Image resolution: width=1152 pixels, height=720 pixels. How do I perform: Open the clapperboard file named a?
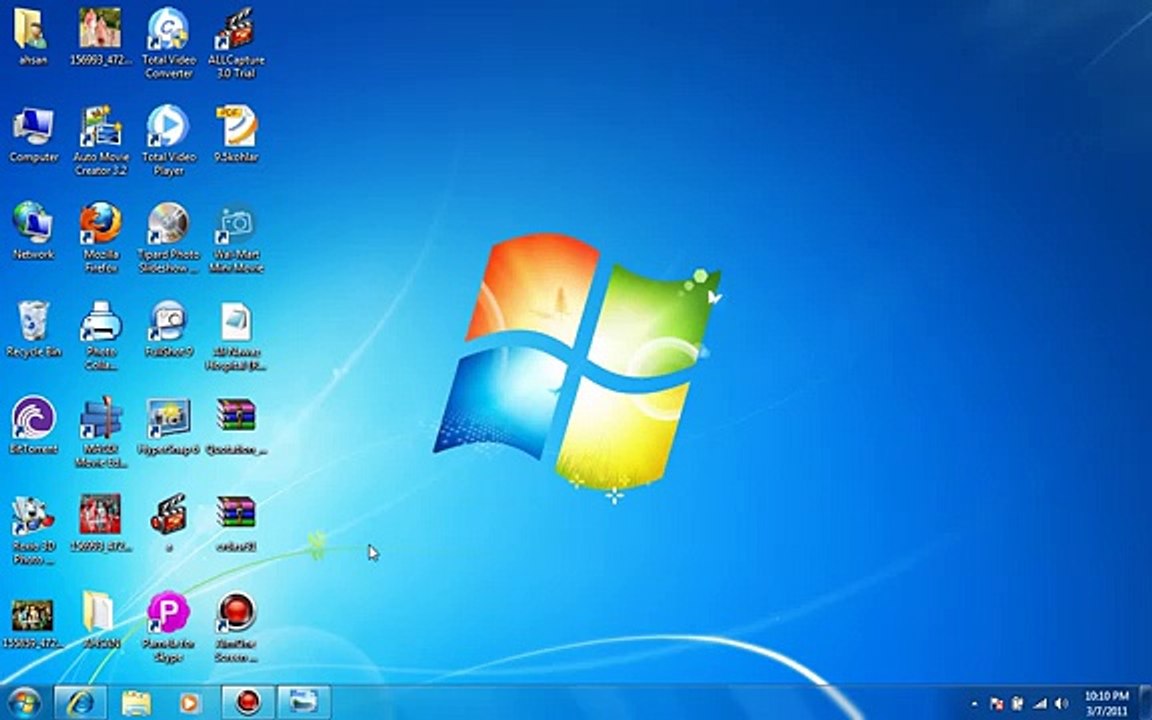168,523
